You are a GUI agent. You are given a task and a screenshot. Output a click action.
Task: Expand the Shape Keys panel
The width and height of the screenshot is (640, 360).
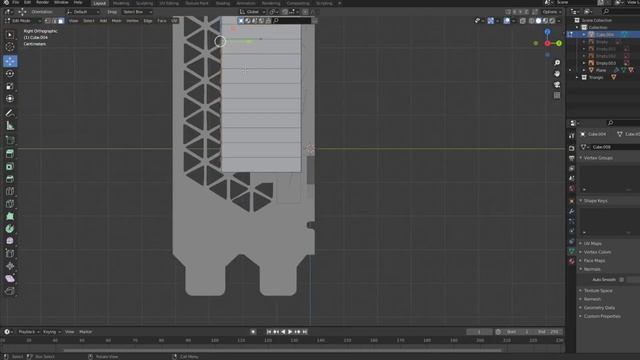(596, 201)
